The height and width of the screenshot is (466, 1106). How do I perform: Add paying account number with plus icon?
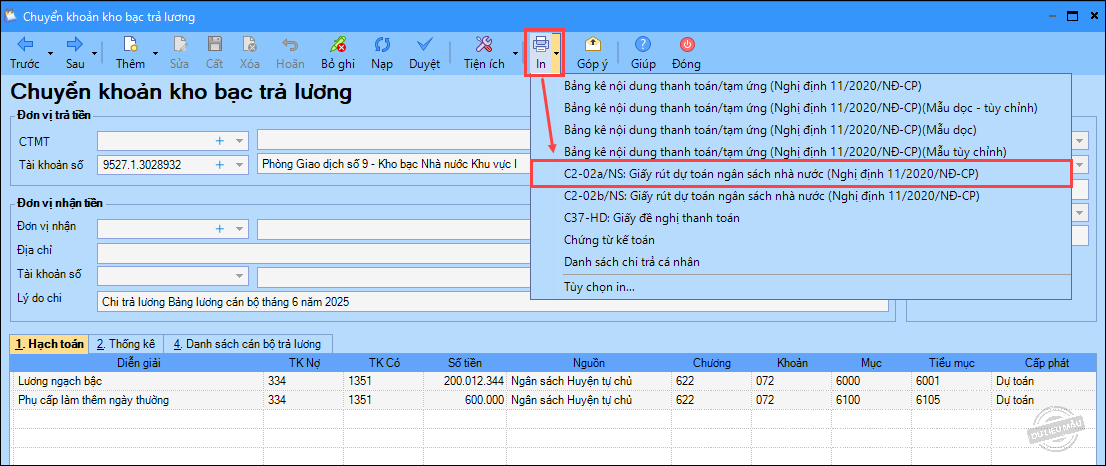(x=219, y=164)
